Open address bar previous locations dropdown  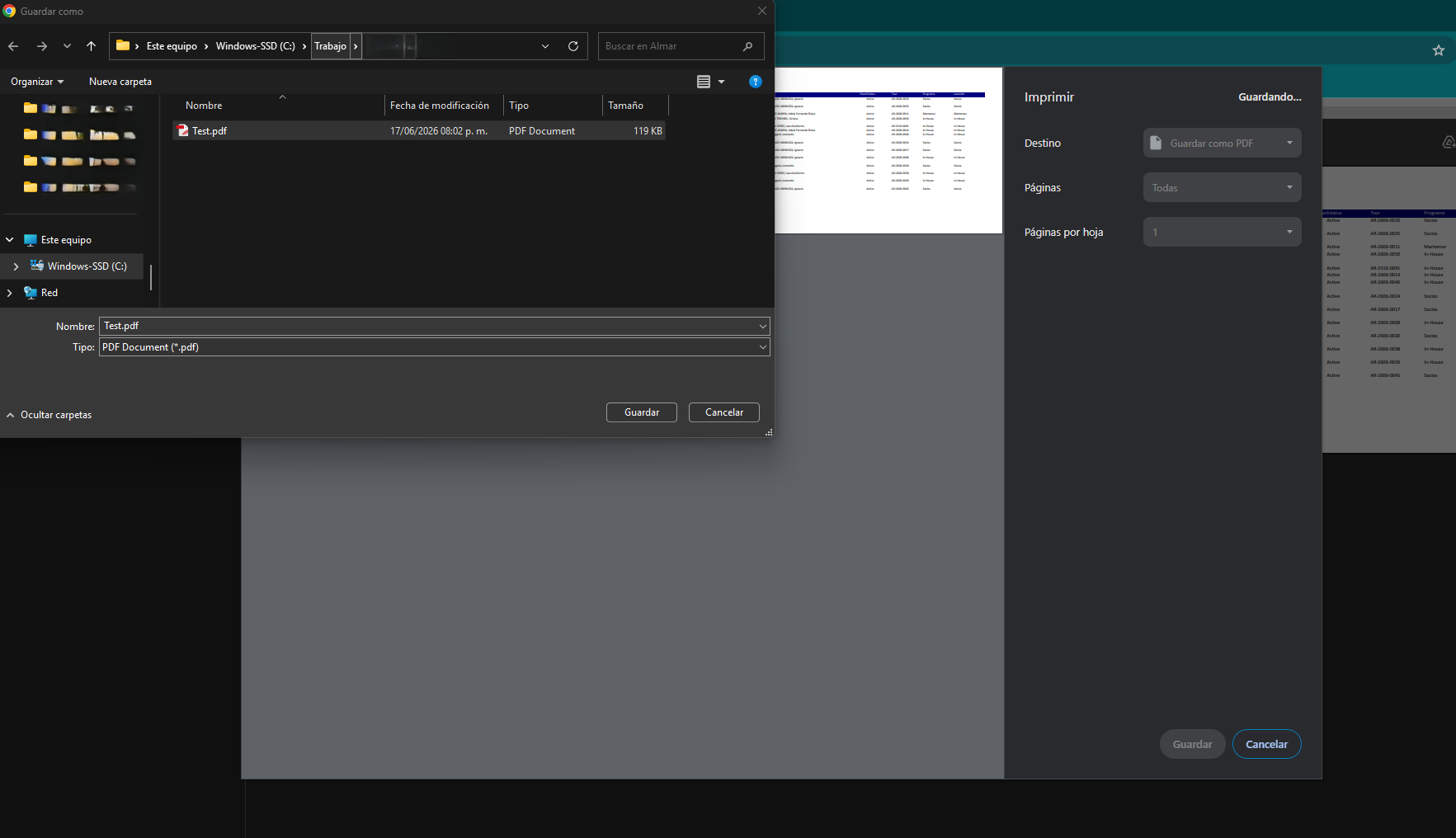[545, 46]
